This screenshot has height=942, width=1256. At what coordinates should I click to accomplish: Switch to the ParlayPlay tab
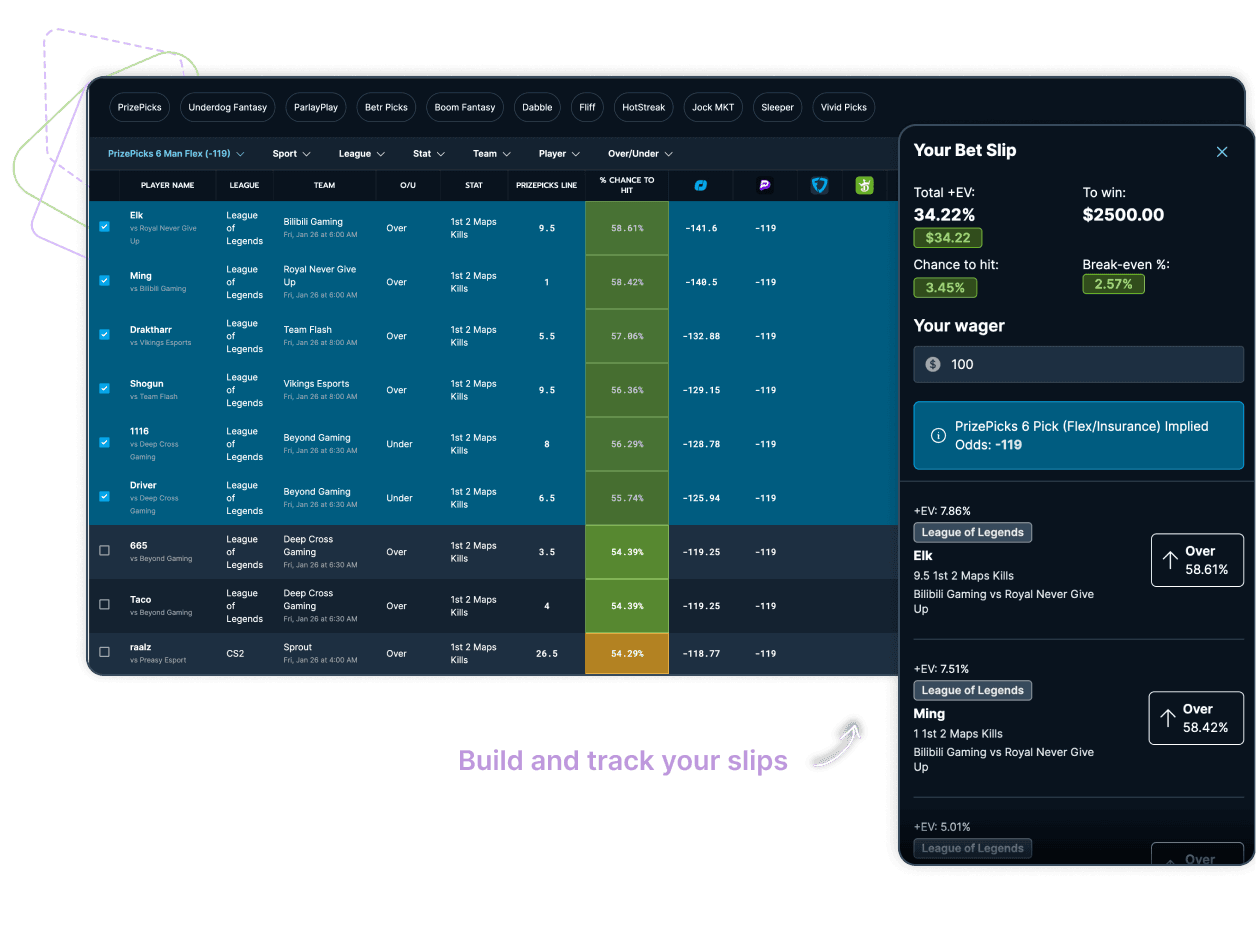[x=316, y=108]
